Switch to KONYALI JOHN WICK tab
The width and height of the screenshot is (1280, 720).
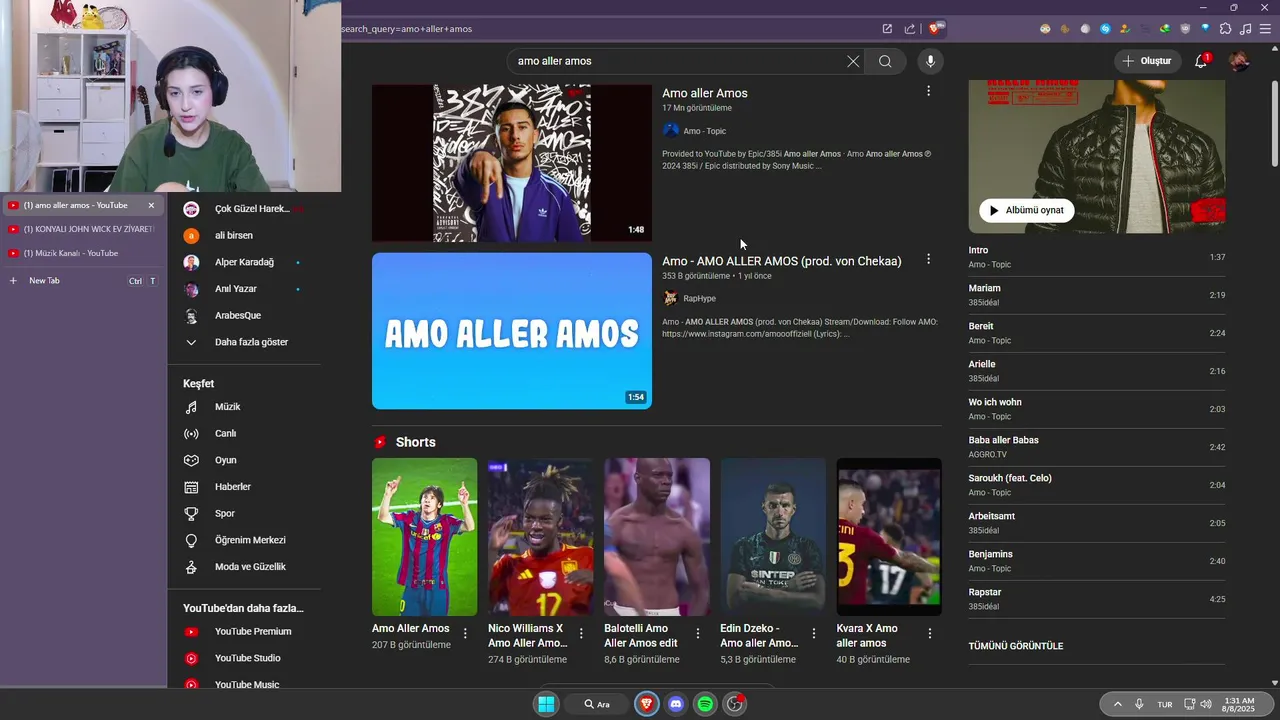(x=82, y=229)
